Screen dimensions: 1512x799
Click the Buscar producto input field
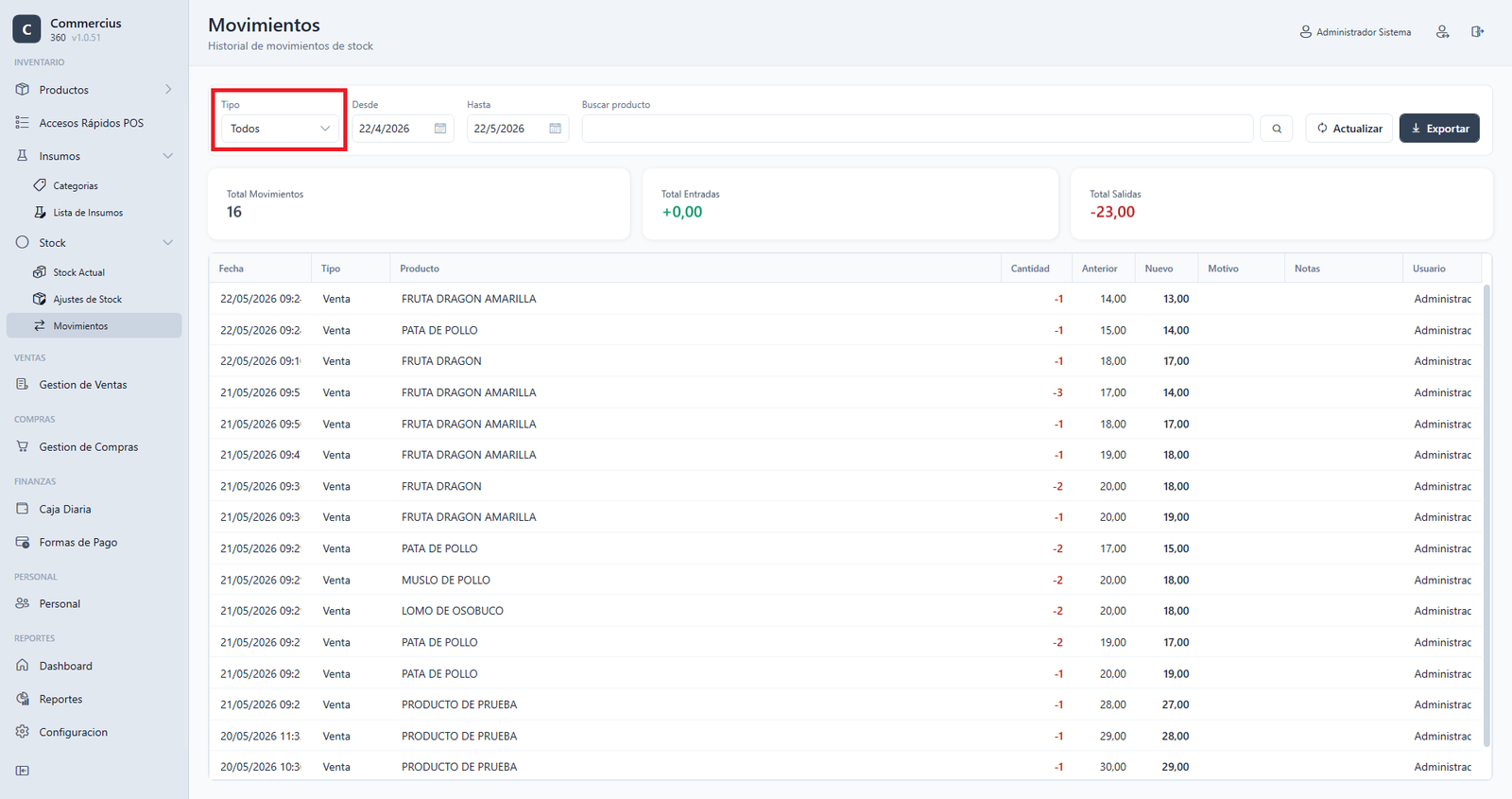[918, 129]
